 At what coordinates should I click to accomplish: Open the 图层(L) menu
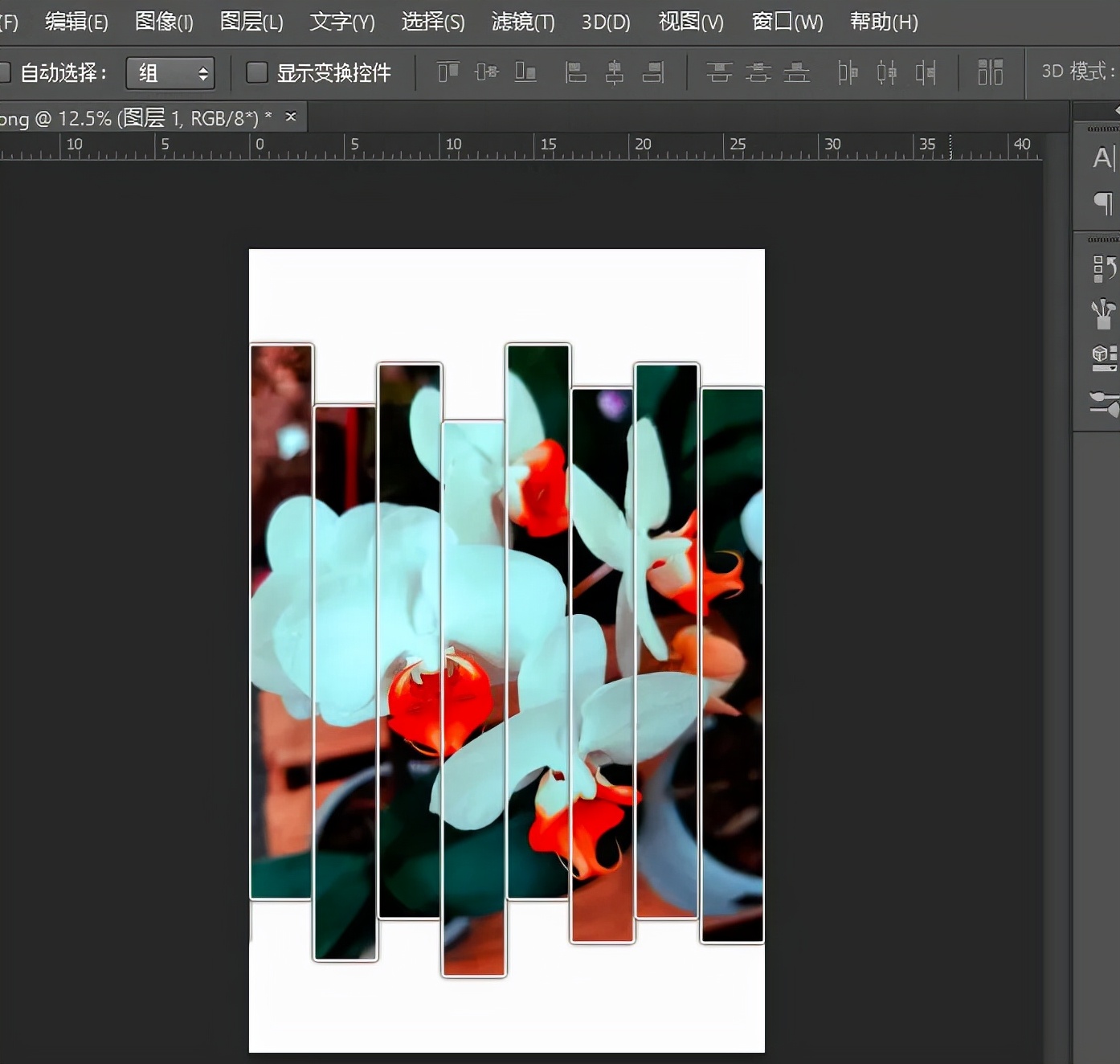(251, 22)
